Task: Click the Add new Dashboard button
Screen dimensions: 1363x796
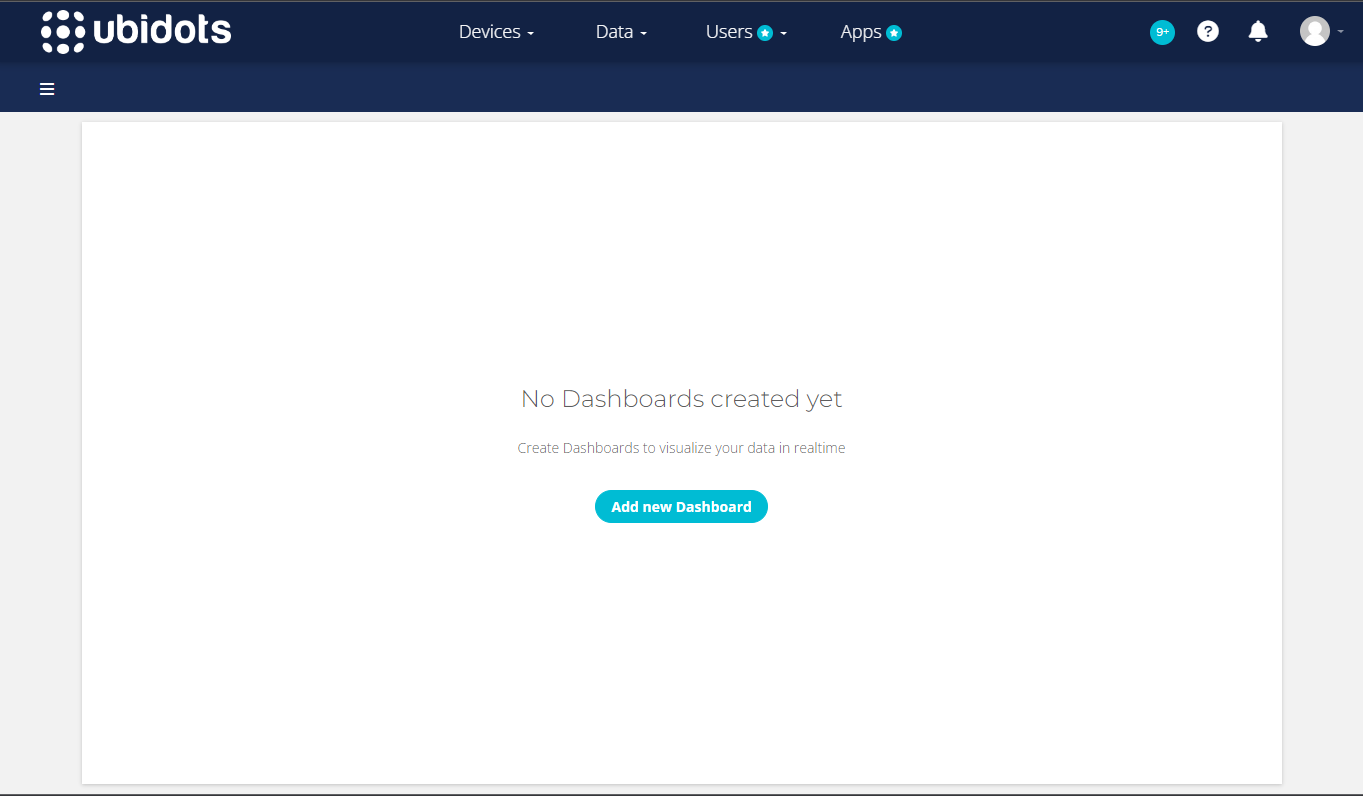Action: tap(681, 506)
